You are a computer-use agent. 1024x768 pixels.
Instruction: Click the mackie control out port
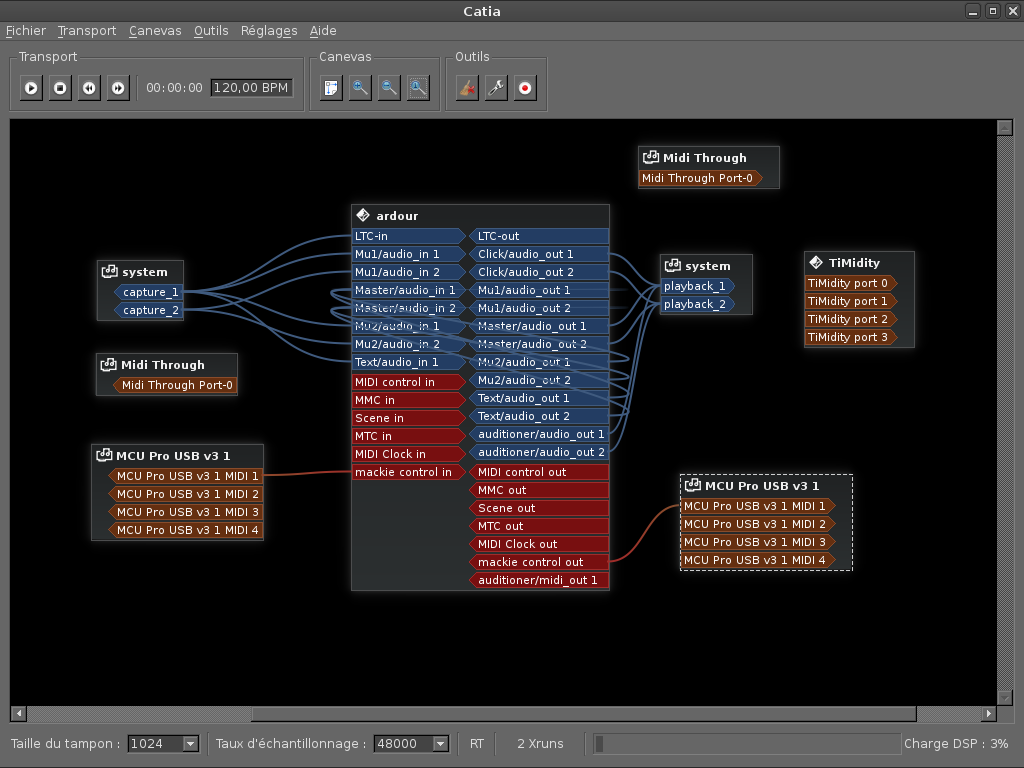point(539,562)
